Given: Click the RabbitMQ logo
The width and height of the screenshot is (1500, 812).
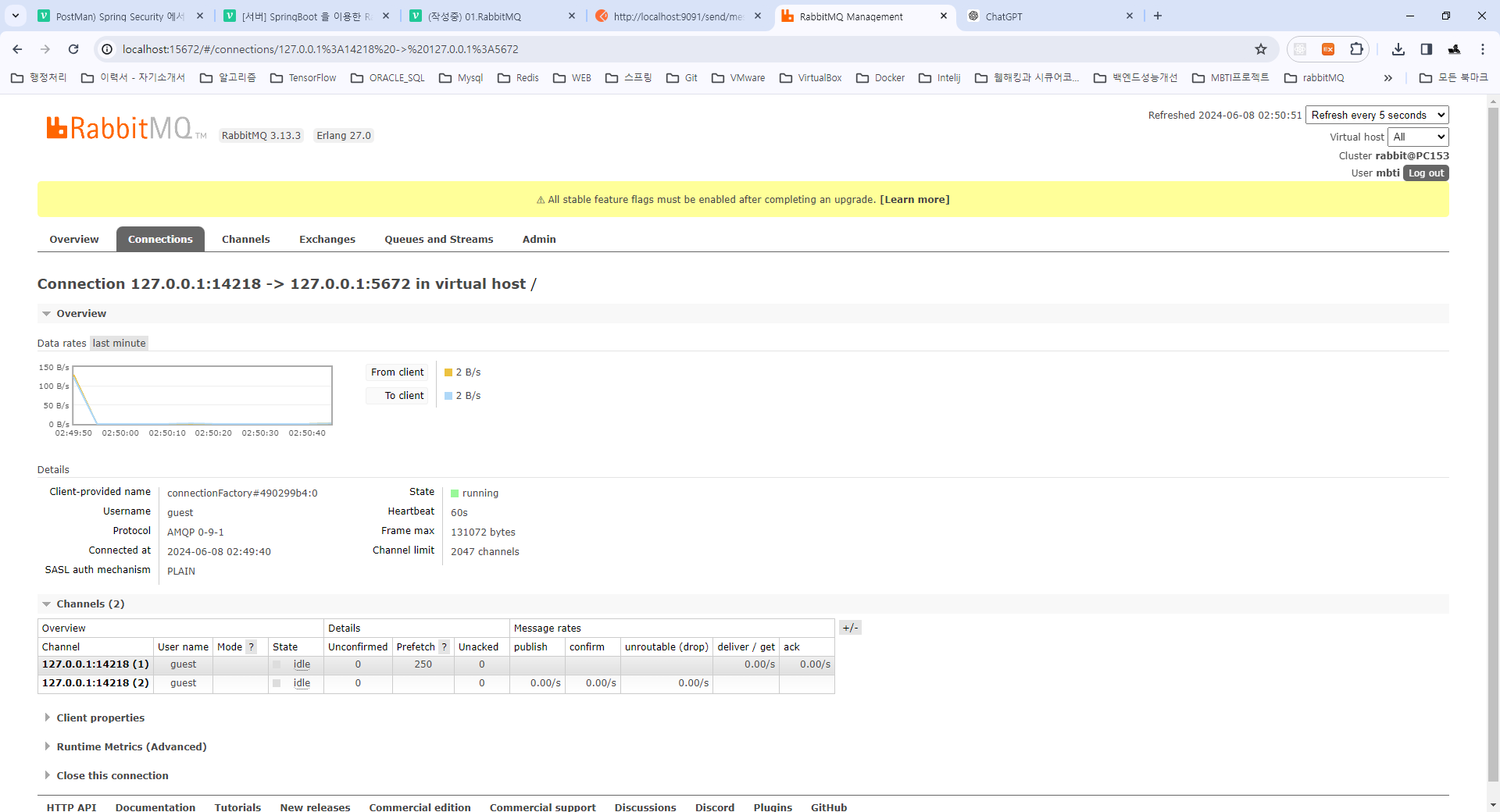Looking at the screenshot, I should pyautogui.click(x=125, y=128).
